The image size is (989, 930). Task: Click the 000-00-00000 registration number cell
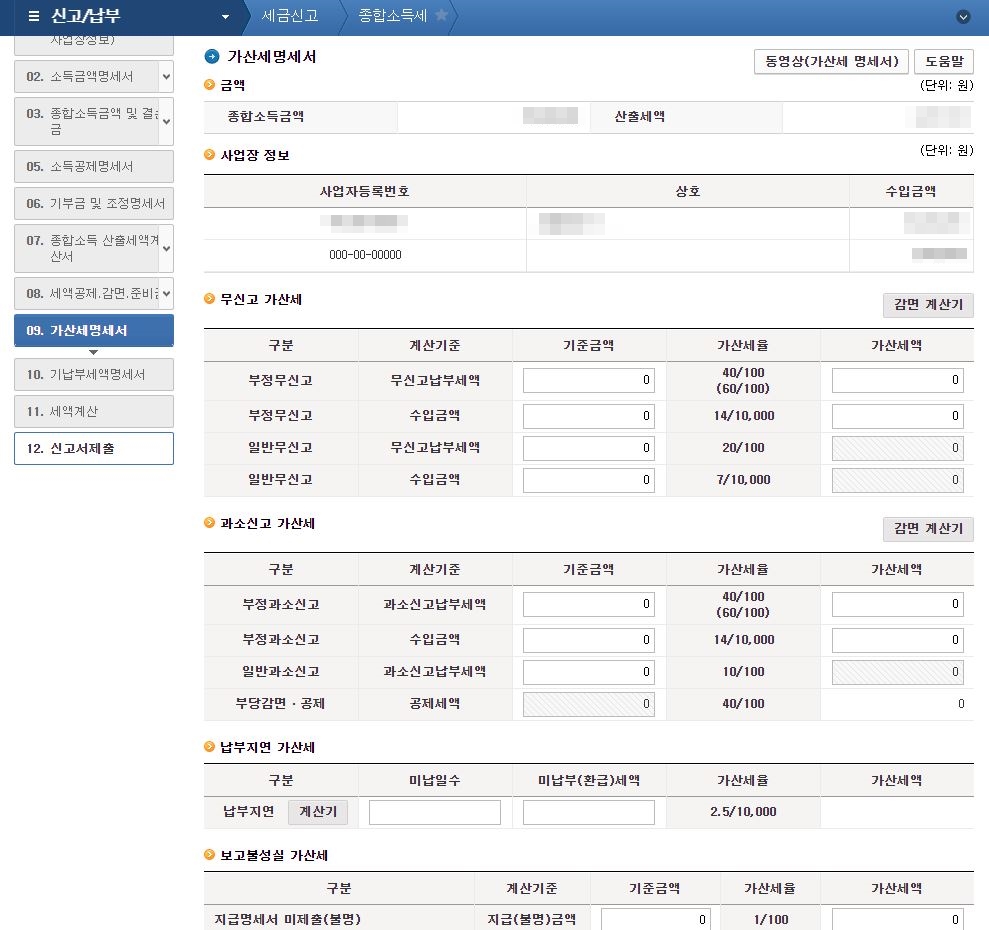tap(365, 255)
